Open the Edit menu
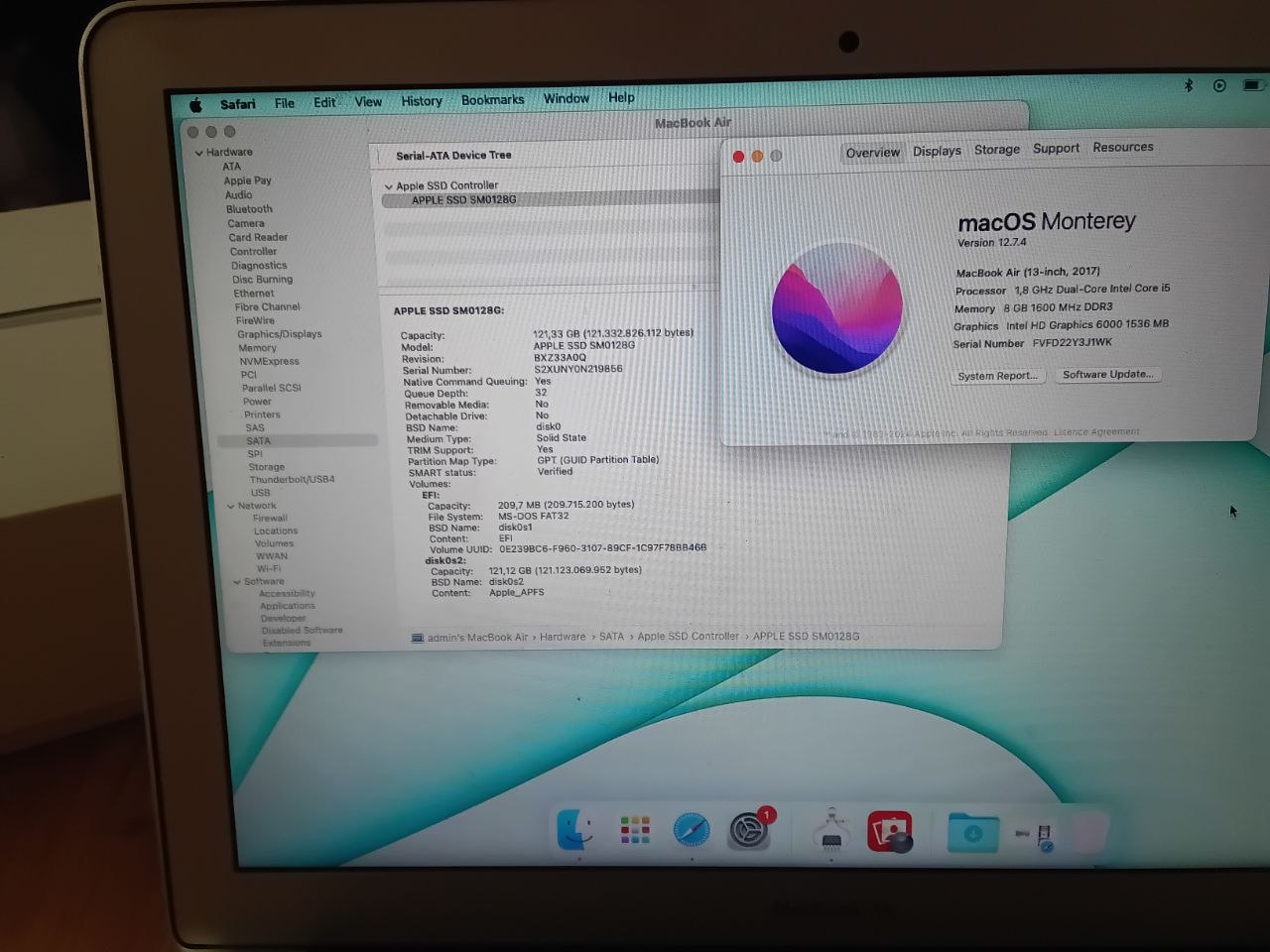The height and width of the screenshot is (952, 1270). click(x=324, y=102)
